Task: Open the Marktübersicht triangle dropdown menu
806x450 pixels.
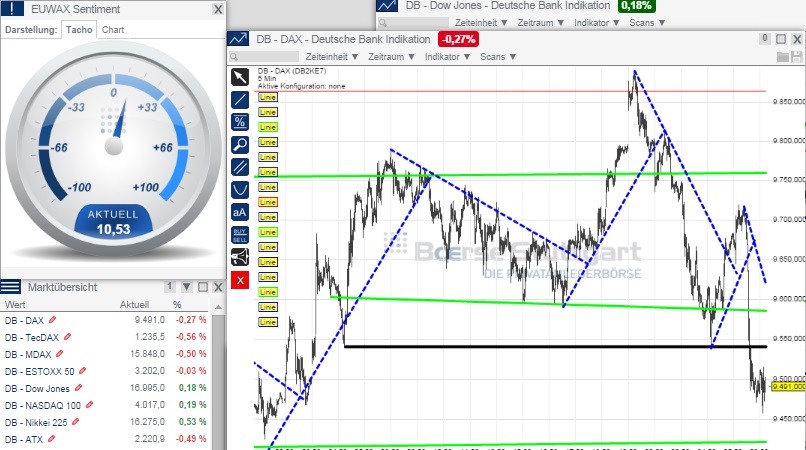Action: click(187, 287)
